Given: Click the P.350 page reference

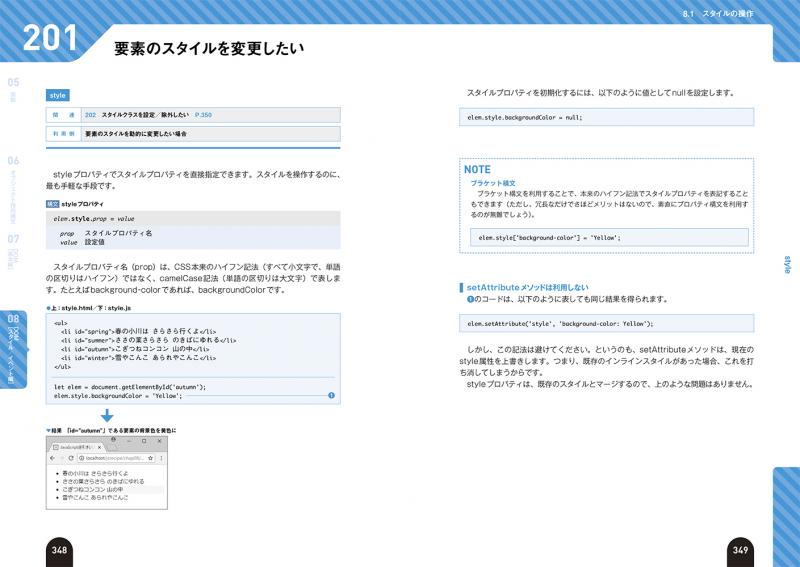Looking at the screenshot, I should 203,115.
